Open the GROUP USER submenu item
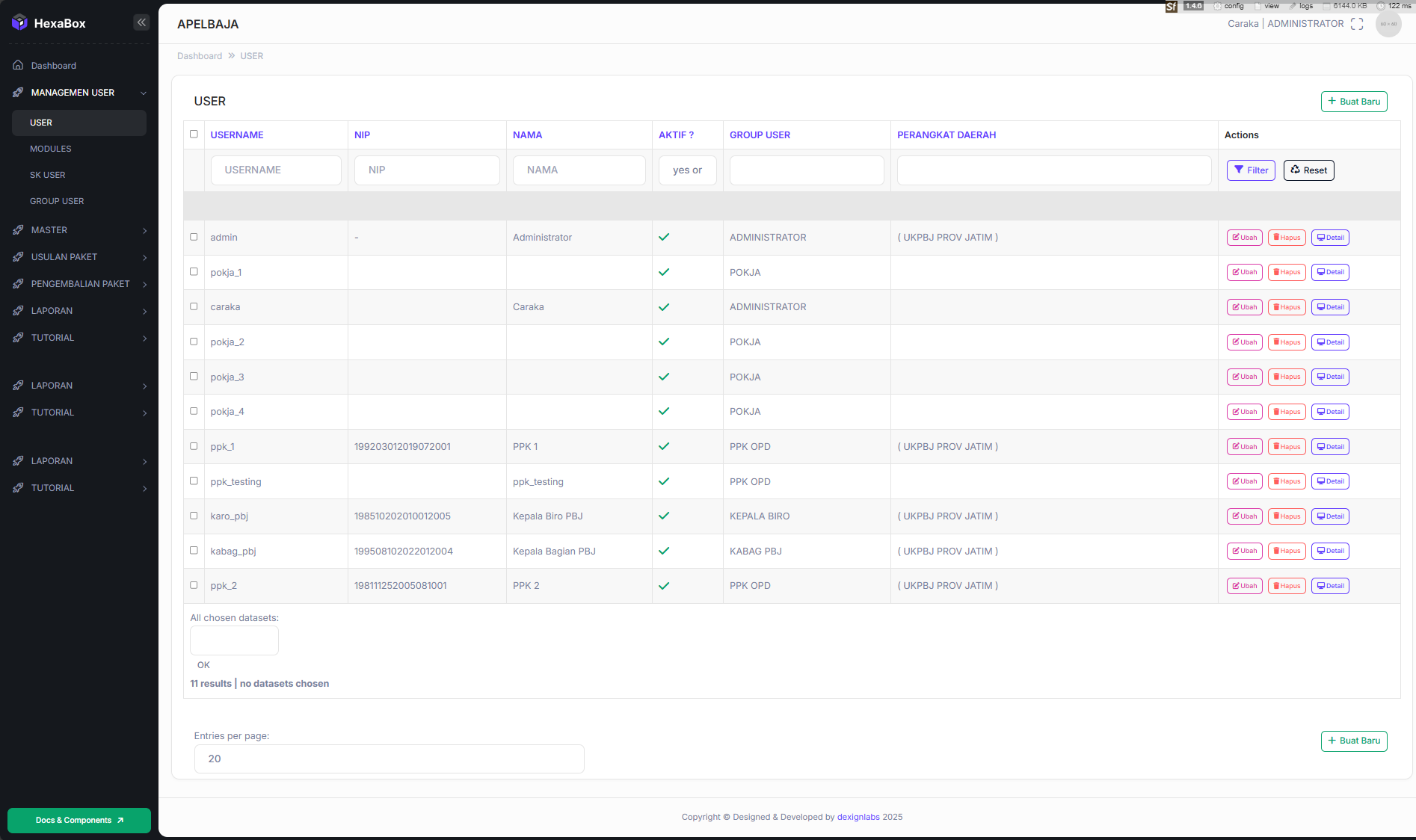This screenshot has height=840, width=1416. coord(57,201)
